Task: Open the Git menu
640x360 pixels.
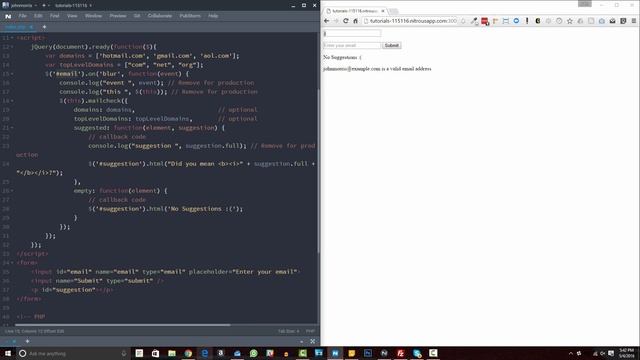Action: point(137,16)
